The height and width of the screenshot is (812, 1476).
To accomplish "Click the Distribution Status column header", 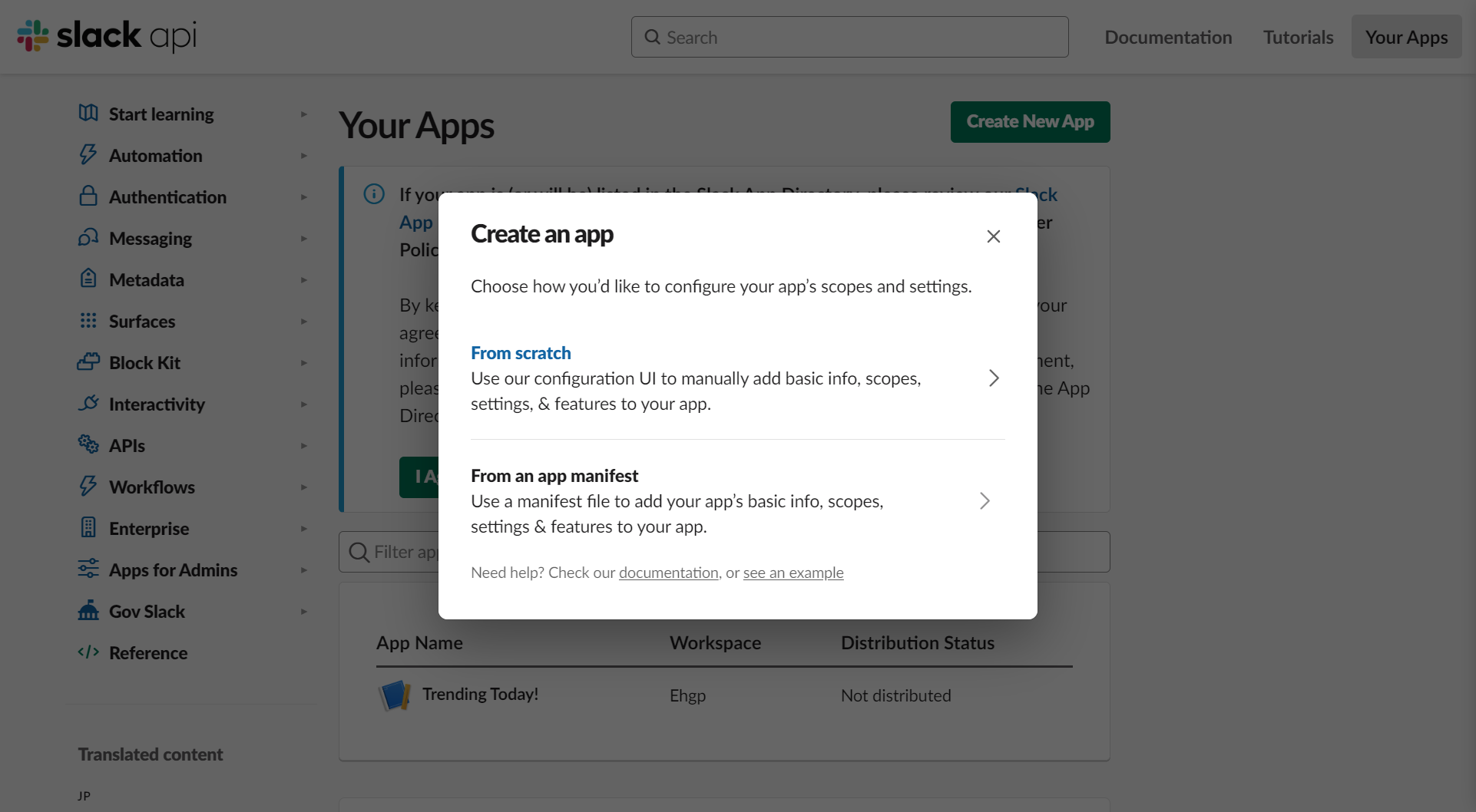I will point(918,643).
